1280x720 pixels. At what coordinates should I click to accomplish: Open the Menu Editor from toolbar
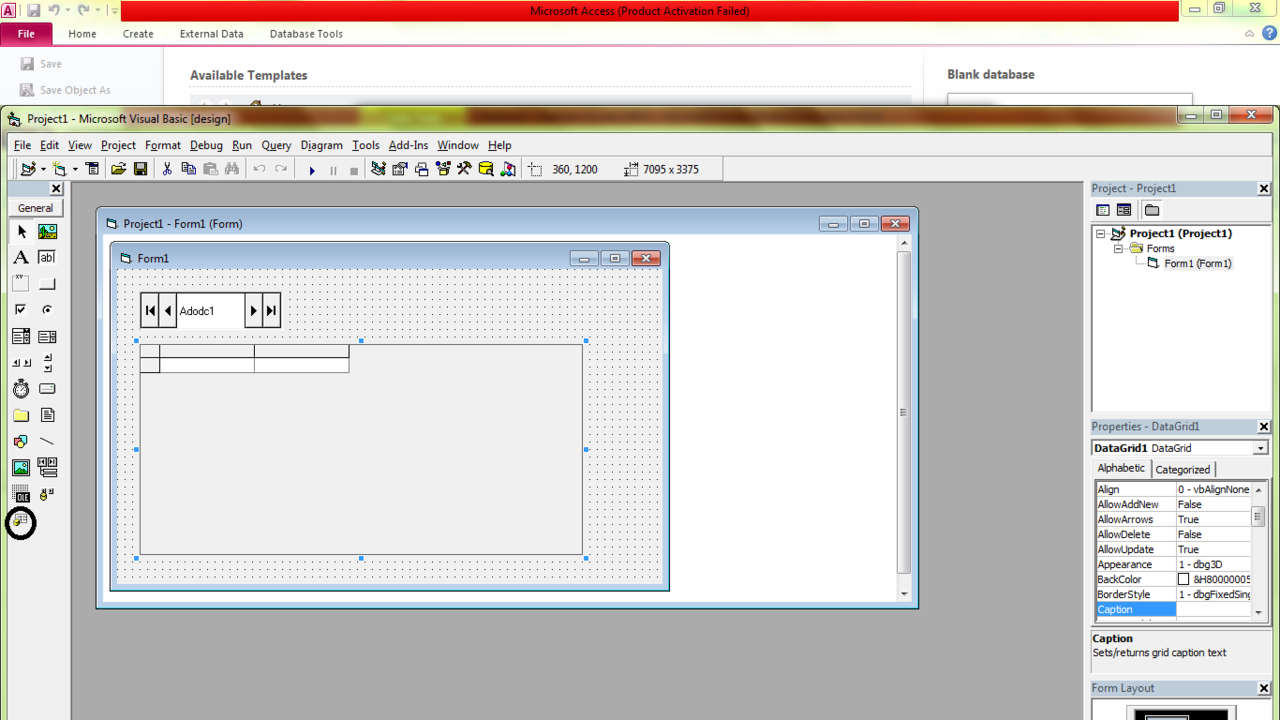coord(93,169)
